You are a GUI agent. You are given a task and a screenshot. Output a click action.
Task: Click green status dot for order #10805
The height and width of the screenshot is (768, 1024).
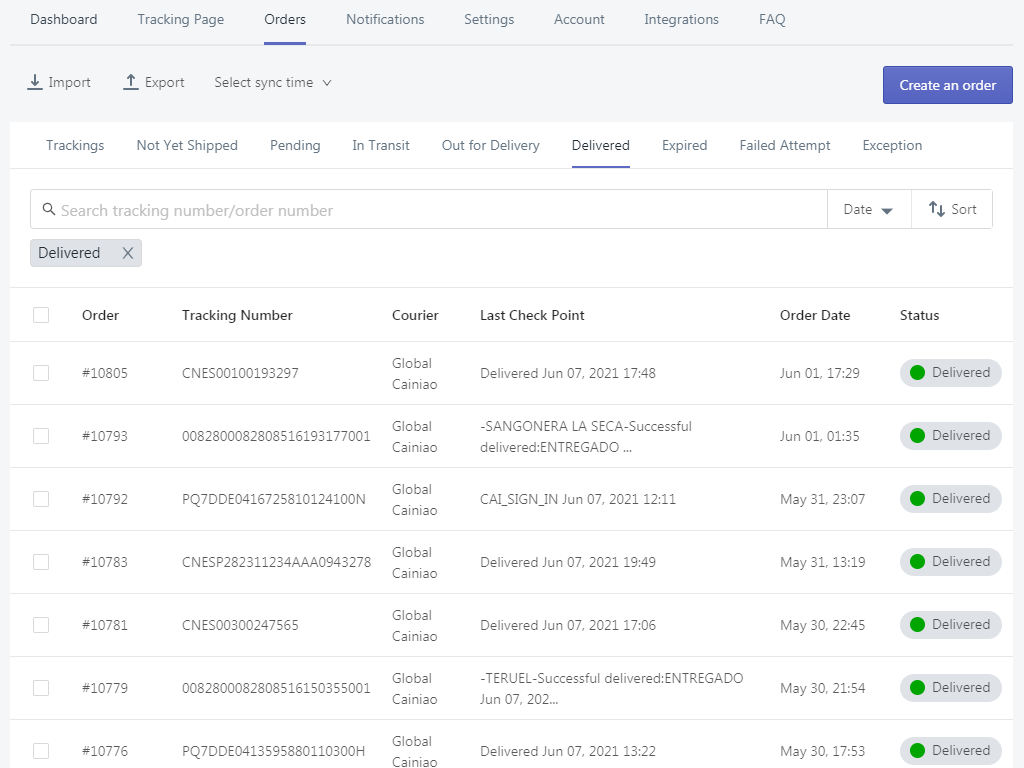(917, 373)
